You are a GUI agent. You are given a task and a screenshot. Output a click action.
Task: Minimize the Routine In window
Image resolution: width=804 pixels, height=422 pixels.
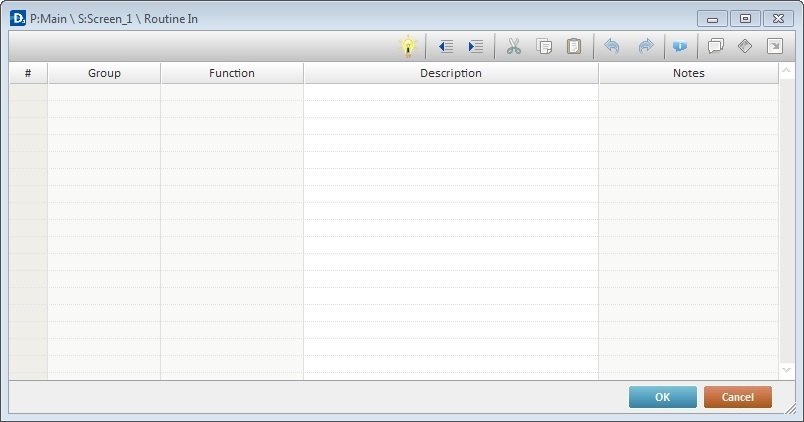point(712,18)
